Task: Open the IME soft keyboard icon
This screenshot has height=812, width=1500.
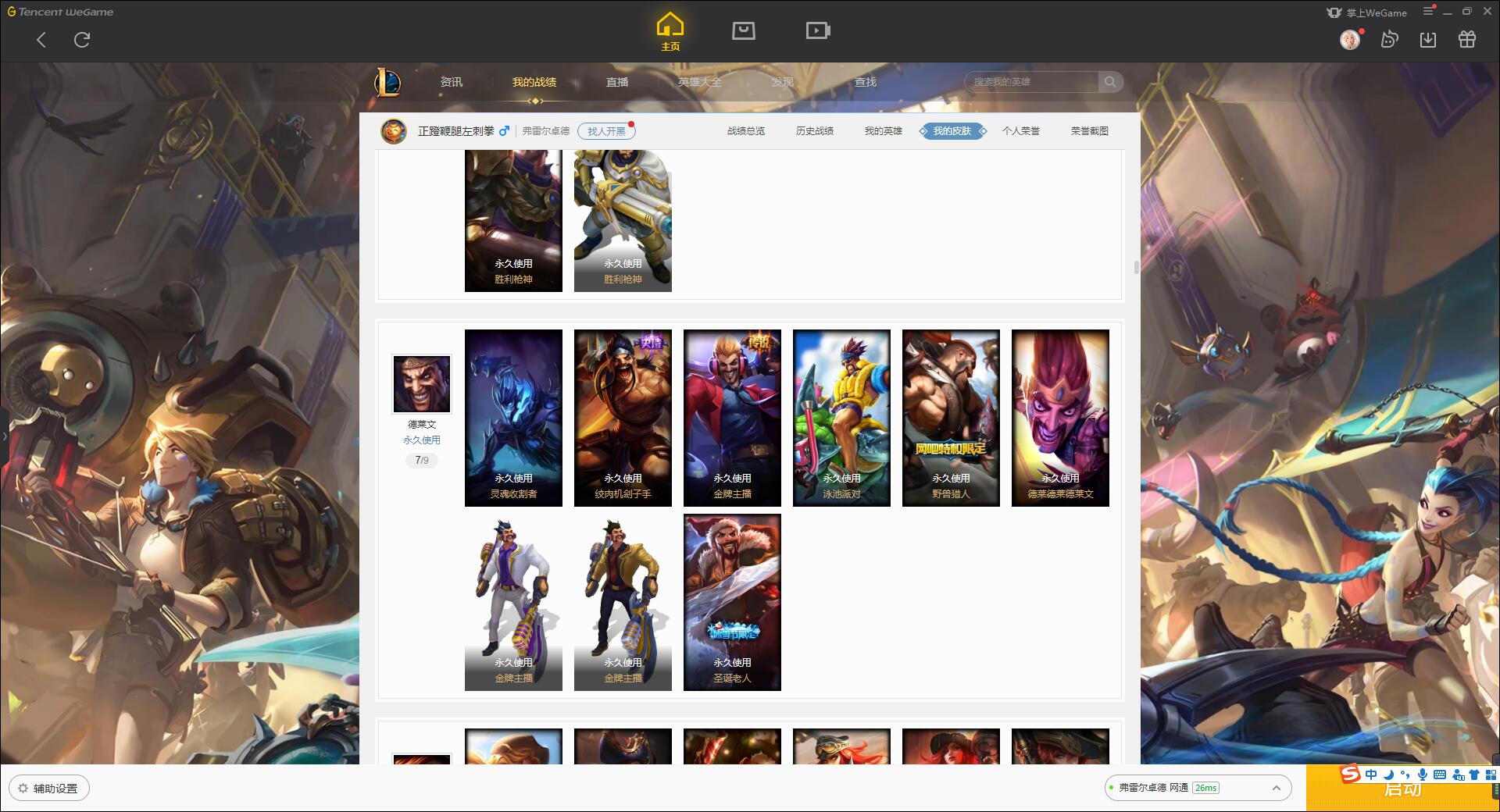Action: [1440, 775]
